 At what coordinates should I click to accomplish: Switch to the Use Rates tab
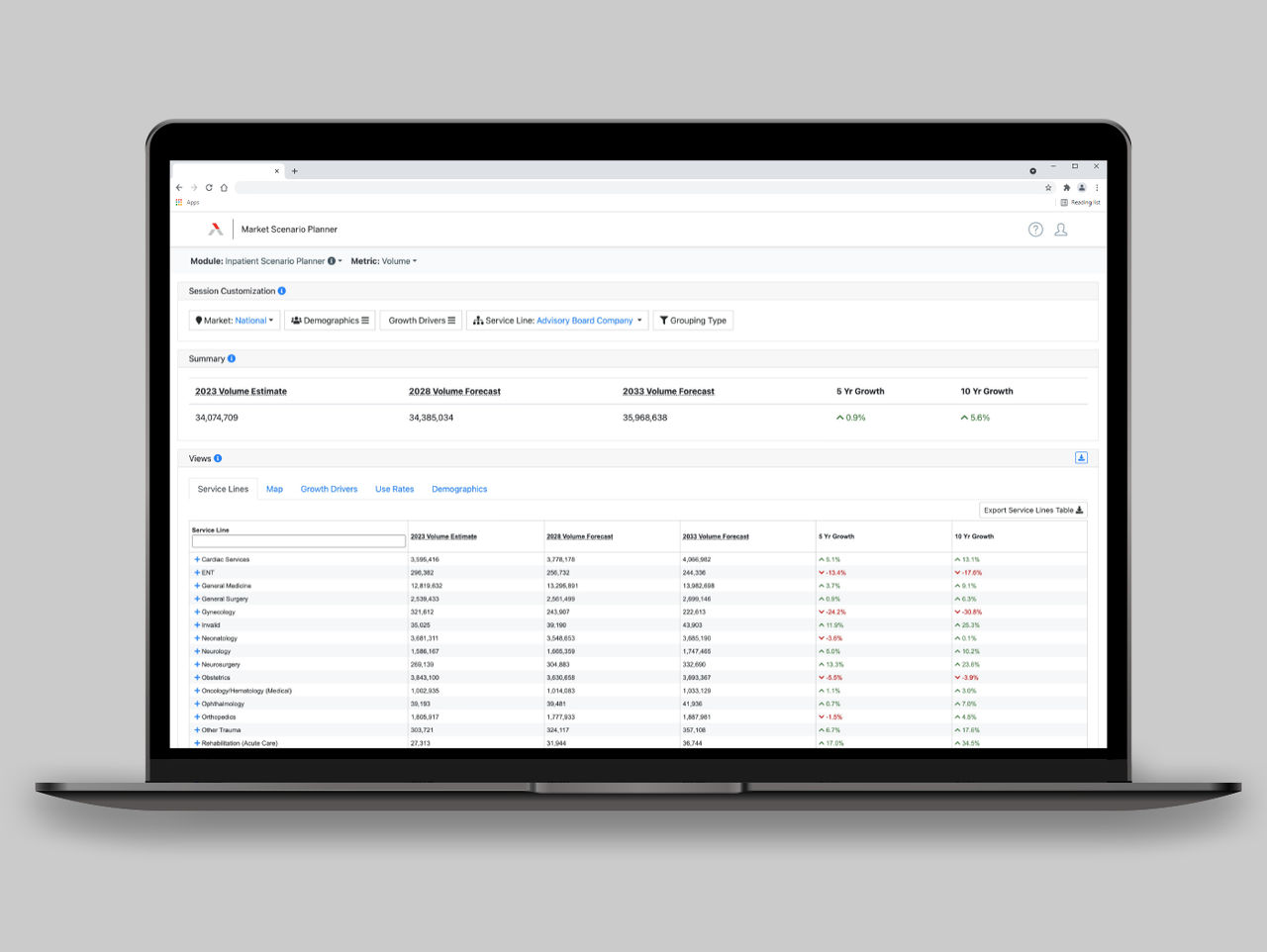pyautogui.click(x=394, y=490)
